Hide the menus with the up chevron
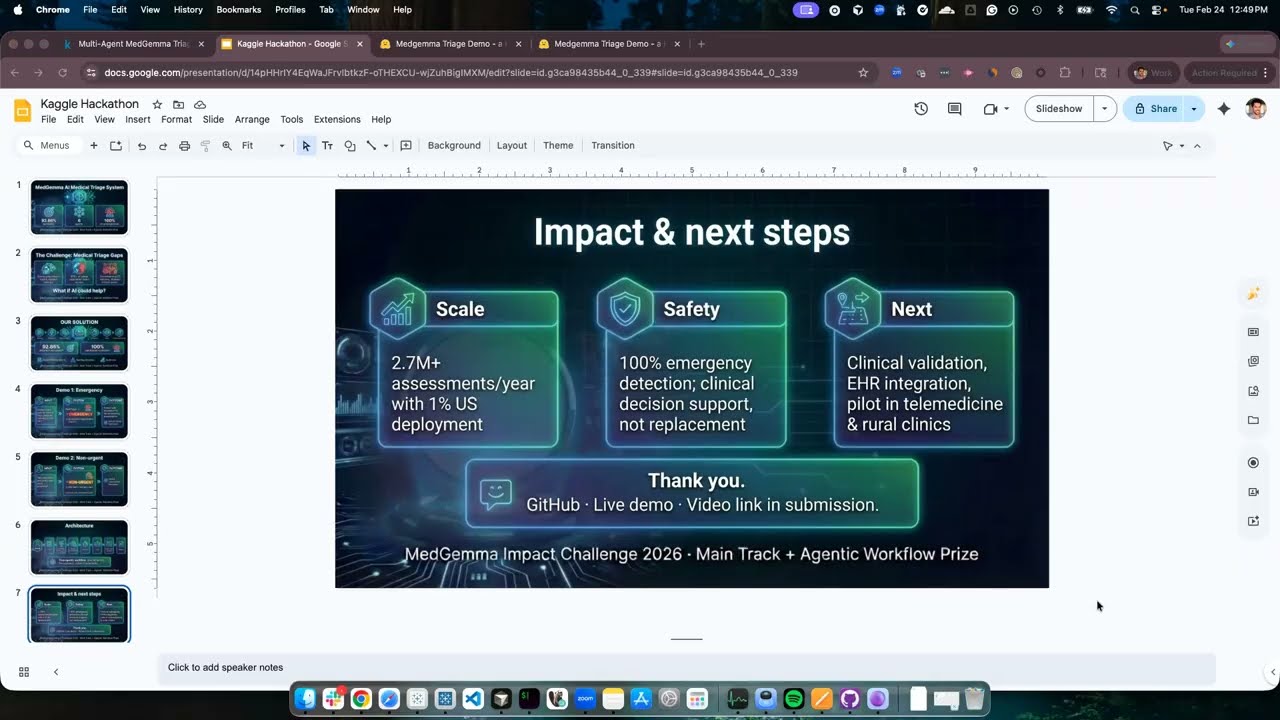This screenshot has height=720, width=1280. 1197,145
